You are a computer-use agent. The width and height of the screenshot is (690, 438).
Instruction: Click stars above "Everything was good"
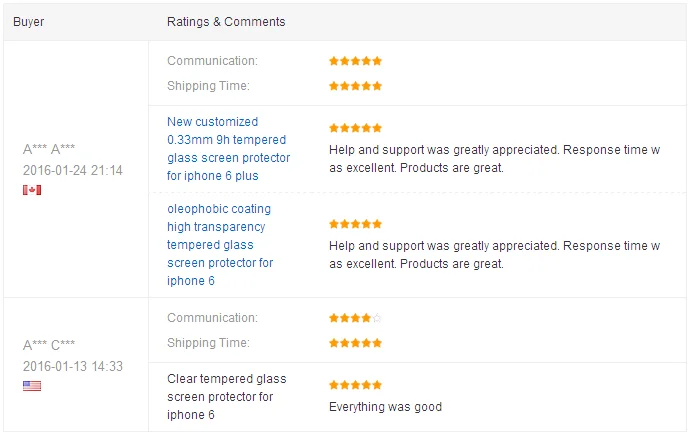[355, 385]
